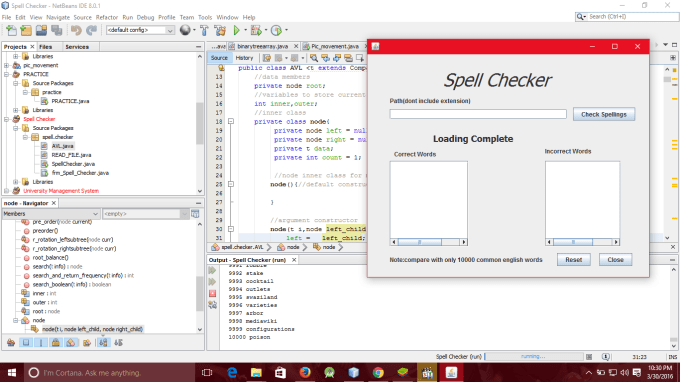Click the Task View taskbar icon
The height and width of the screenshot is (382, 680).
tap(207, 372)
